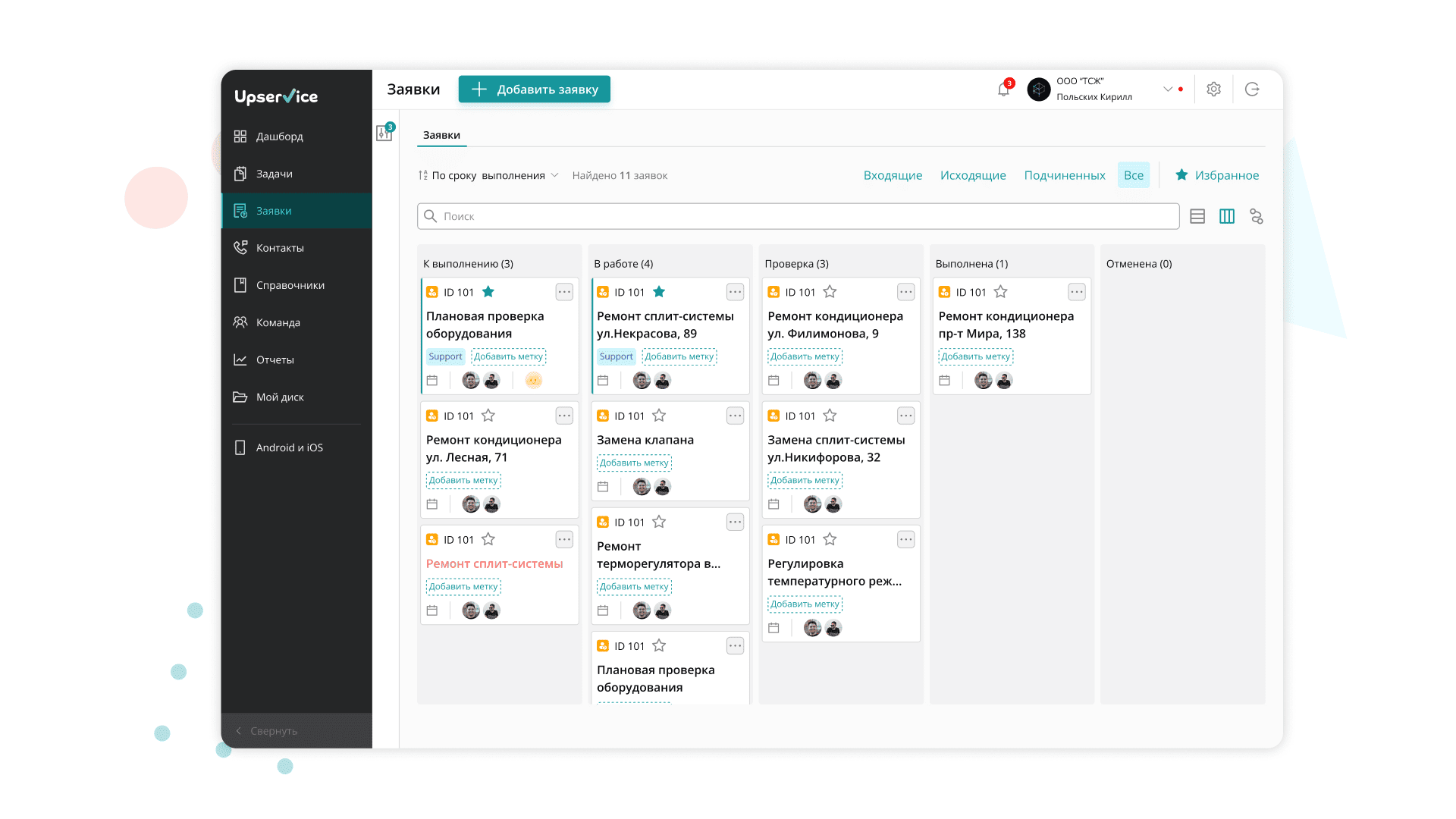This screenshot has height=819, width=1456.
Task: Star the Ремонт кондиционера пр-т Мира card
Action: click(1000, 292)
